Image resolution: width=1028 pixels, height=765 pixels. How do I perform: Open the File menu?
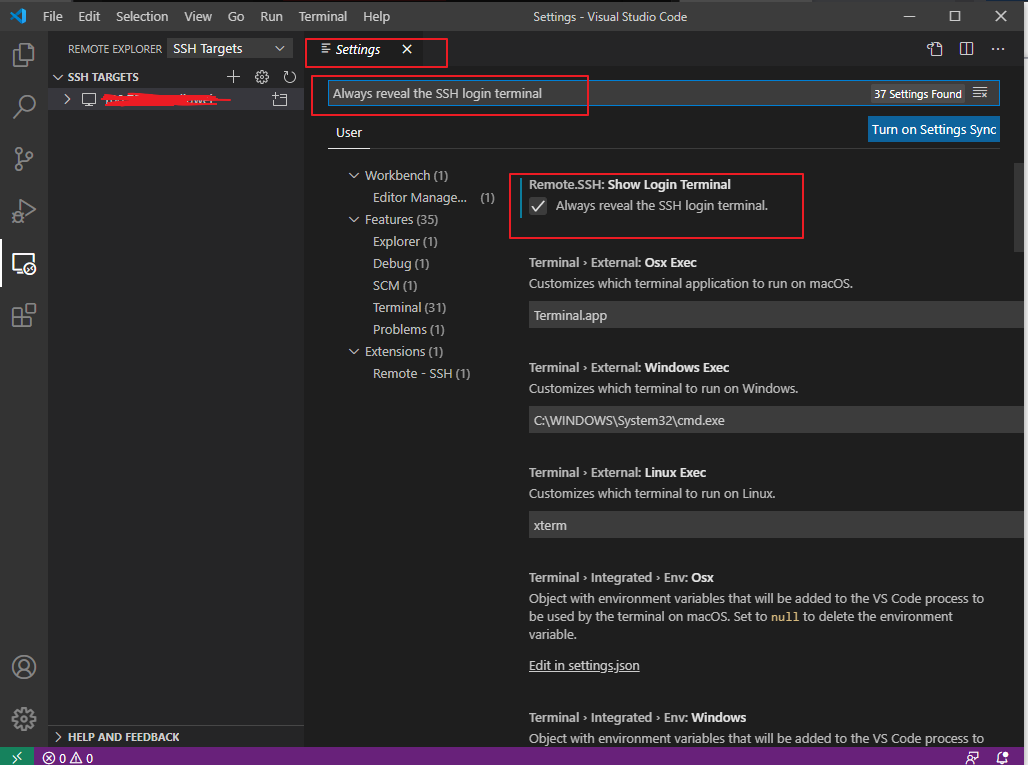(x=52, y=16)
